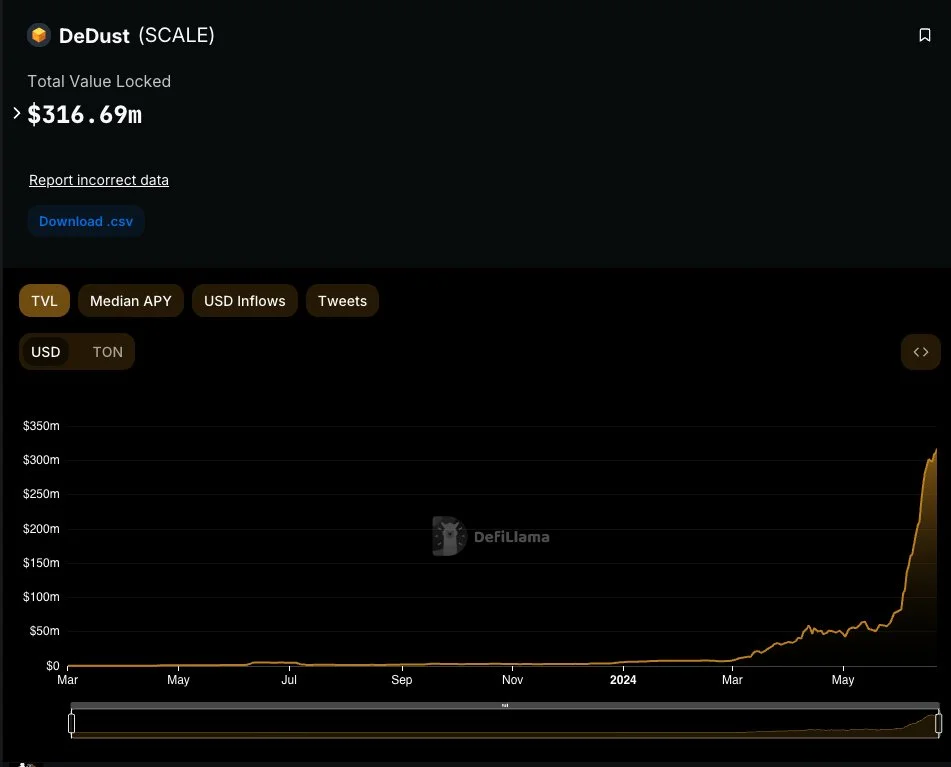Click the $316.69m TVL value
951x767 pixels.
click(85, 115)
